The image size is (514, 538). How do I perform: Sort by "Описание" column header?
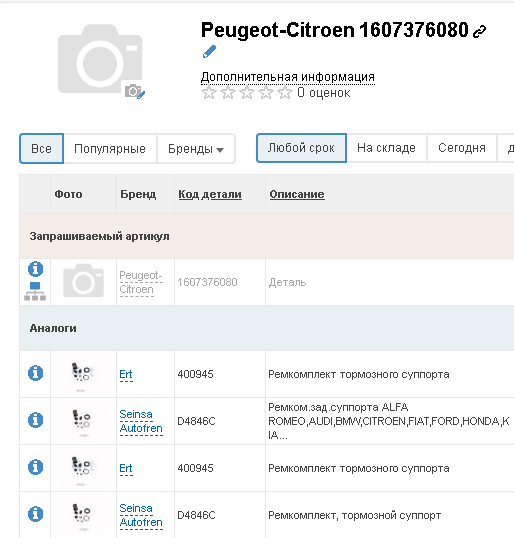(297, 194)
